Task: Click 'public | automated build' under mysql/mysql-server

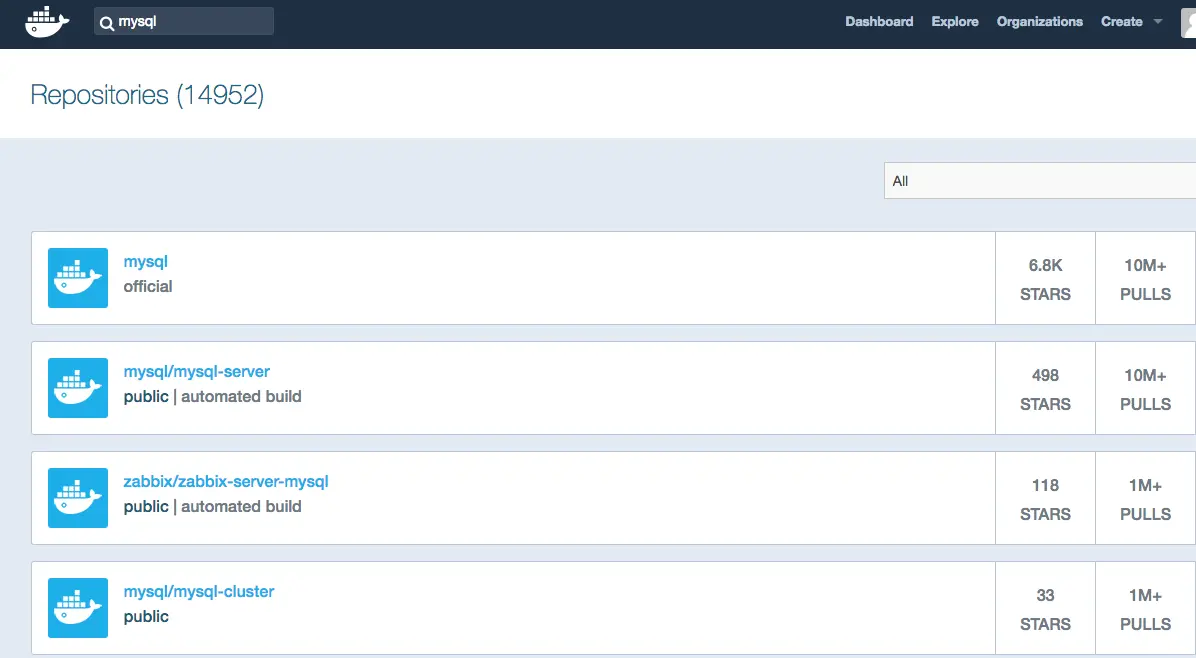Action: click(213, 396)
